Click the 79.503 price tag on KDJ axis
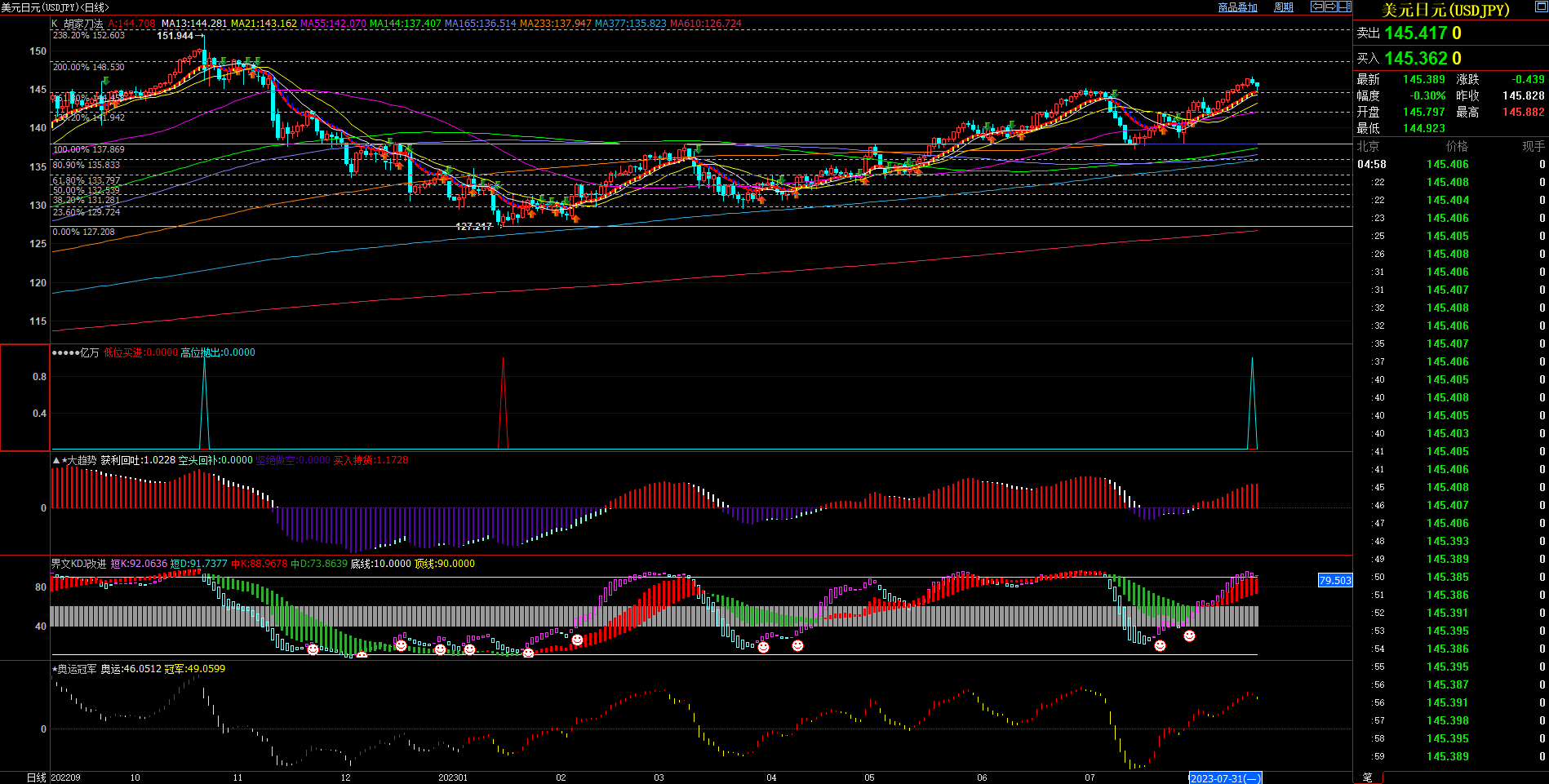This screenshot has width=1549, height=784. (1335, 580)
